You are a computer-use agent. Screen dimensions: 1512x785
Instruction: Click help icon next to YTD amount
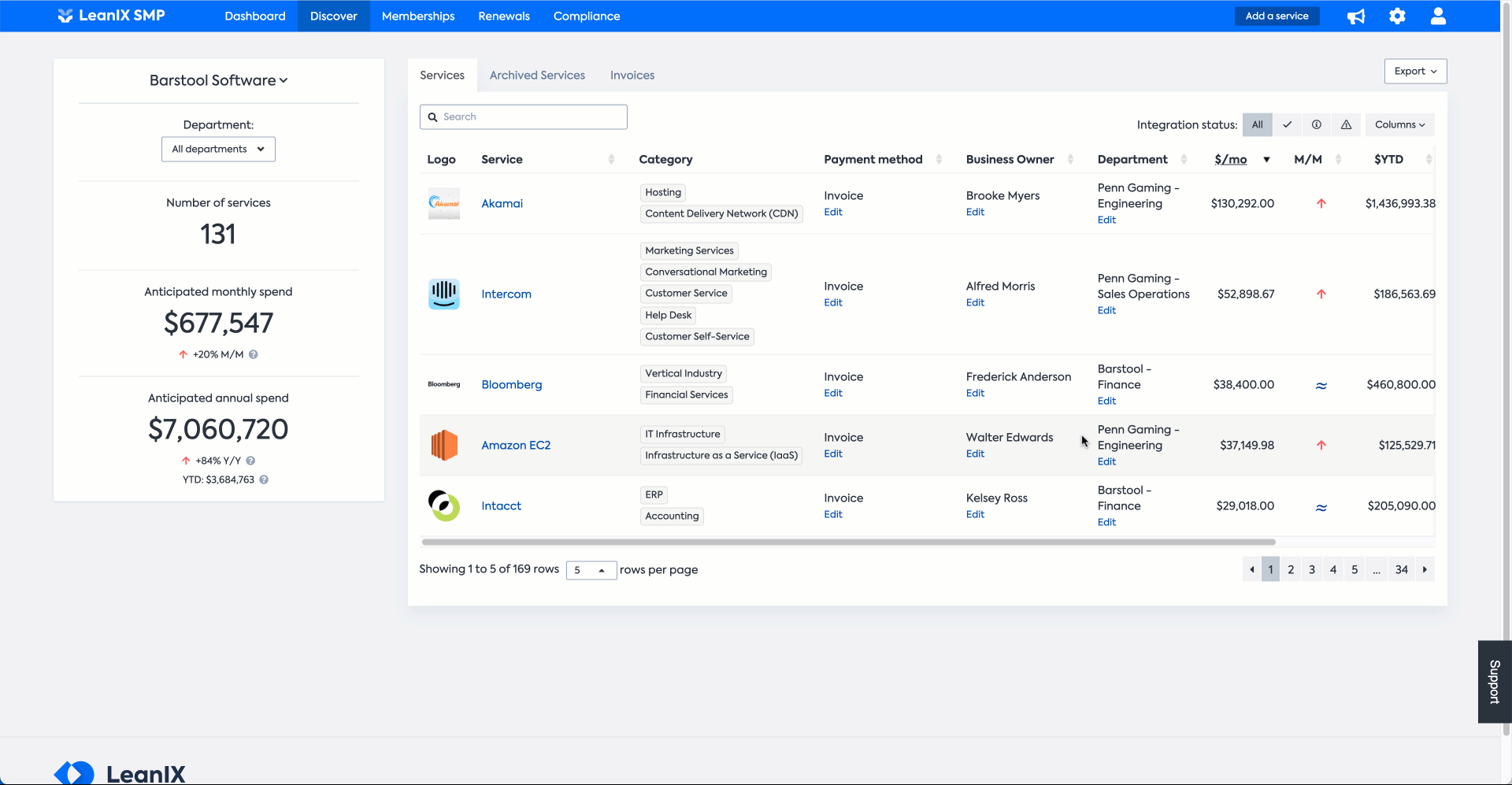point(264,480)
